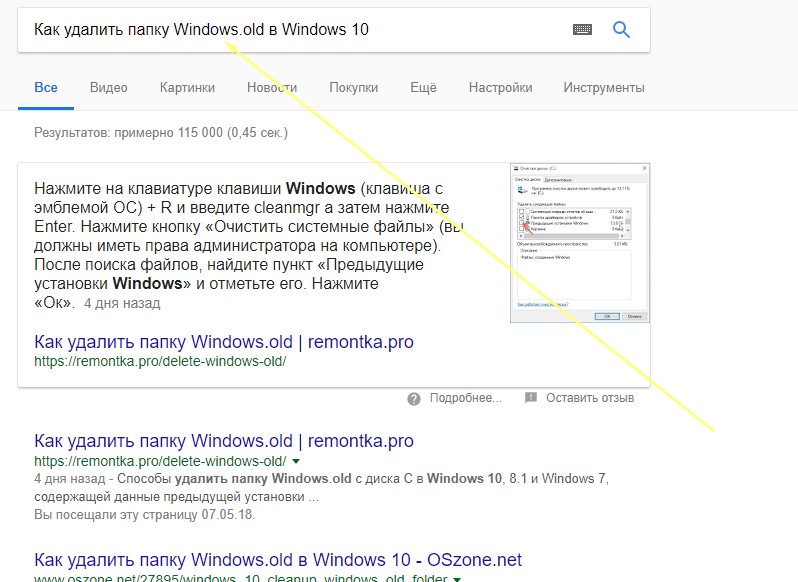Viewport: 798px width, 582px height.
Task: Click the Подробнее link
Action: pyautogui.click(x=466, y=398)
